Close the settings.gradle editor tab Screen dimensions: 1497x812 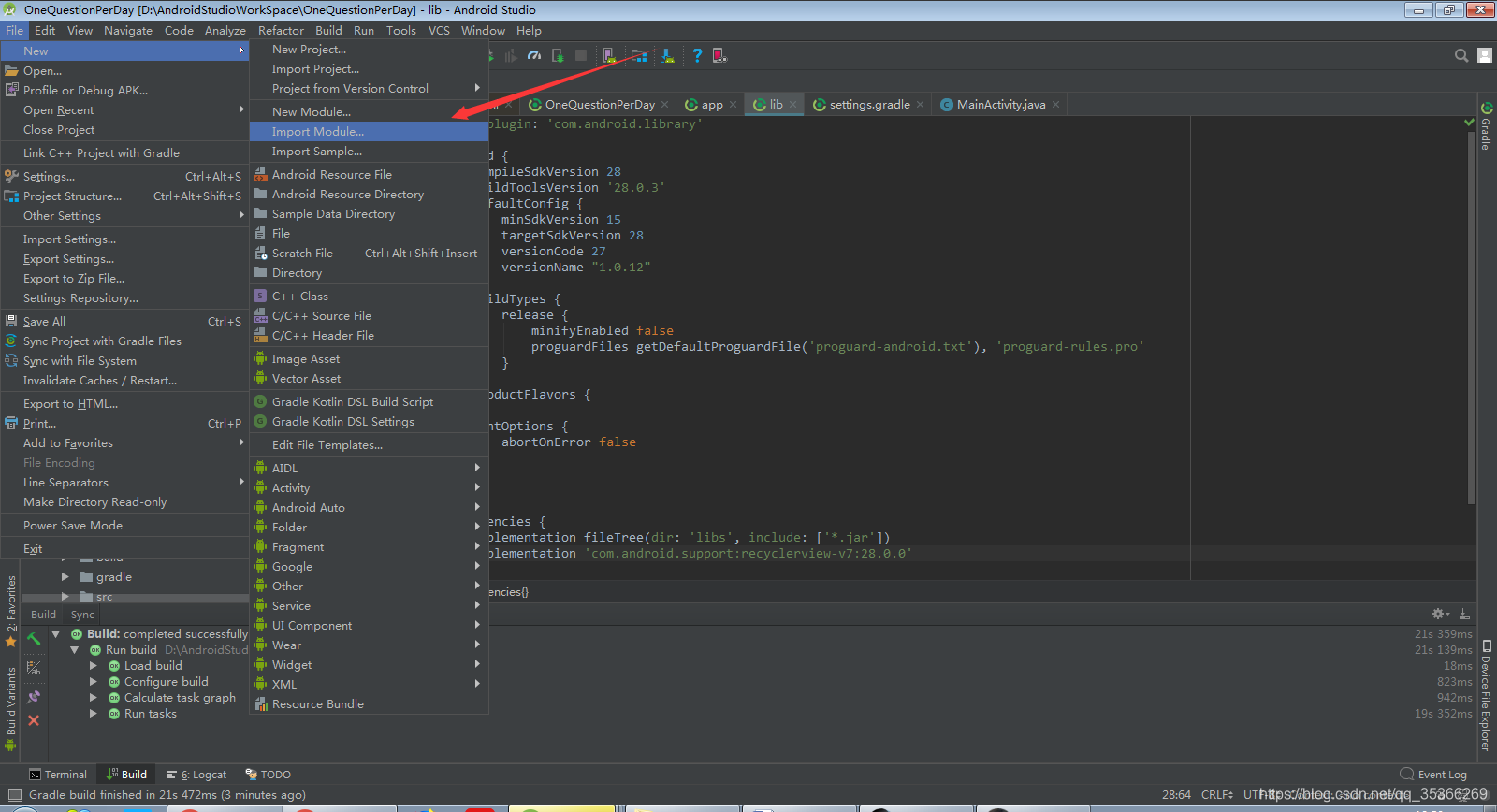921,105
